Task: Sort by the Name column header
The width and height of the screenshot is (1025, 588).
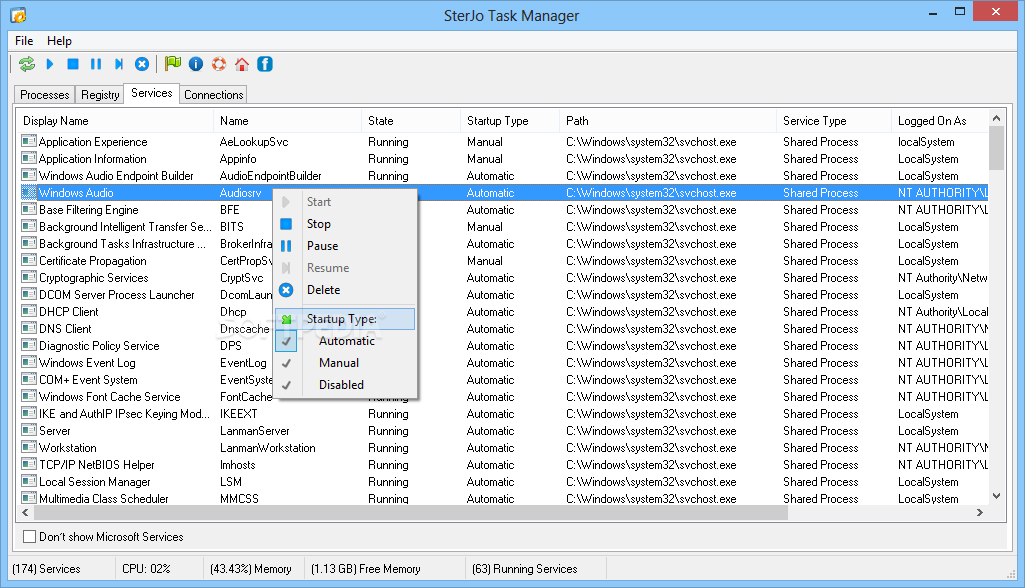Action: (x=288, y=121)
